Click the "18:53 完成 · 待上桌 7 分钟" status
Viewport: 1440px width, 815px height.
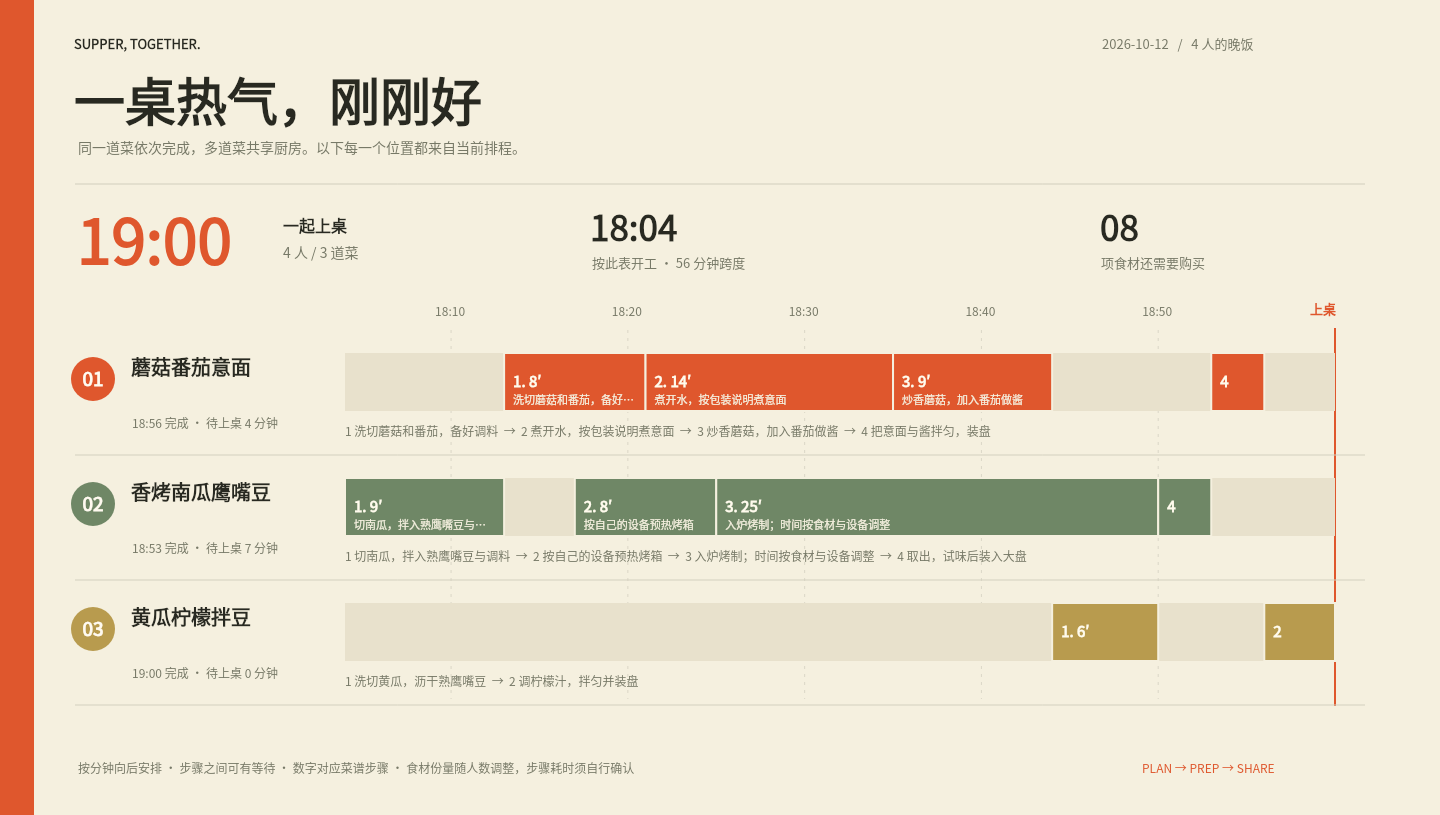[x=205, y=548]
